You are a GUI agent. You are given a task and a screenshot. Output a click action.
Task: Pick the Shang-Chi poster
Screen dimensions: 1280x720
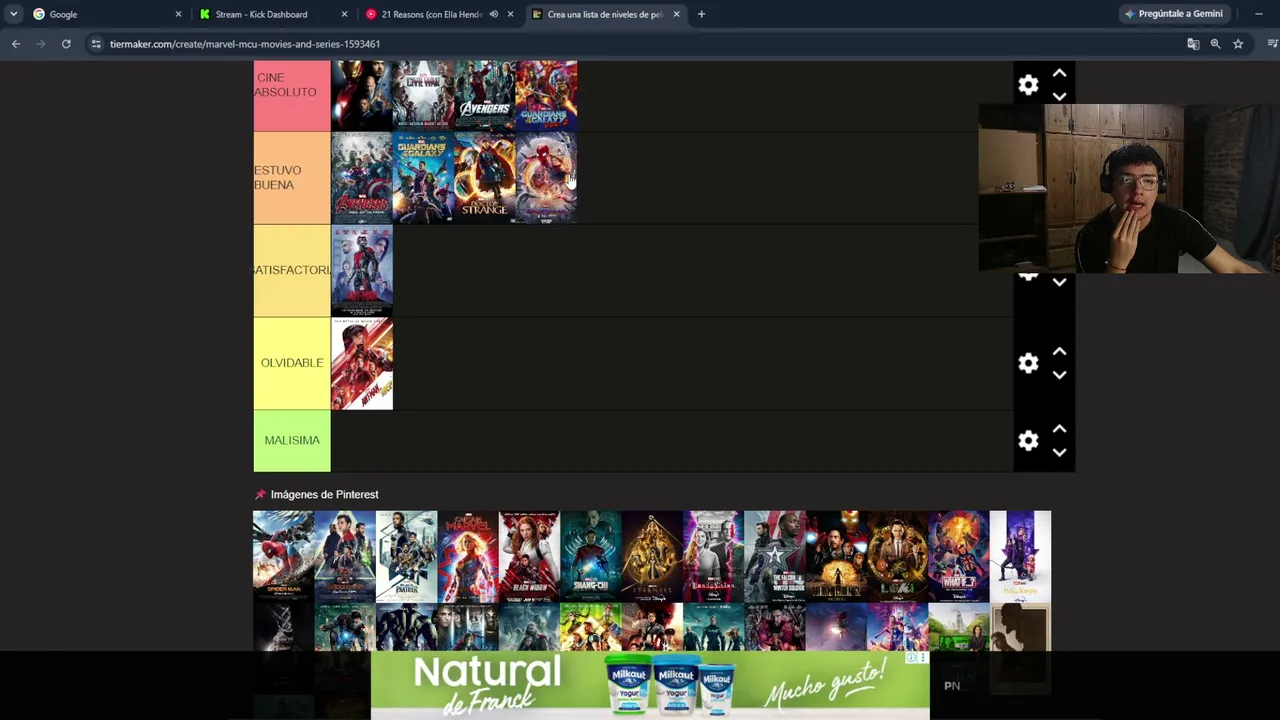click(x=591, y=556)
